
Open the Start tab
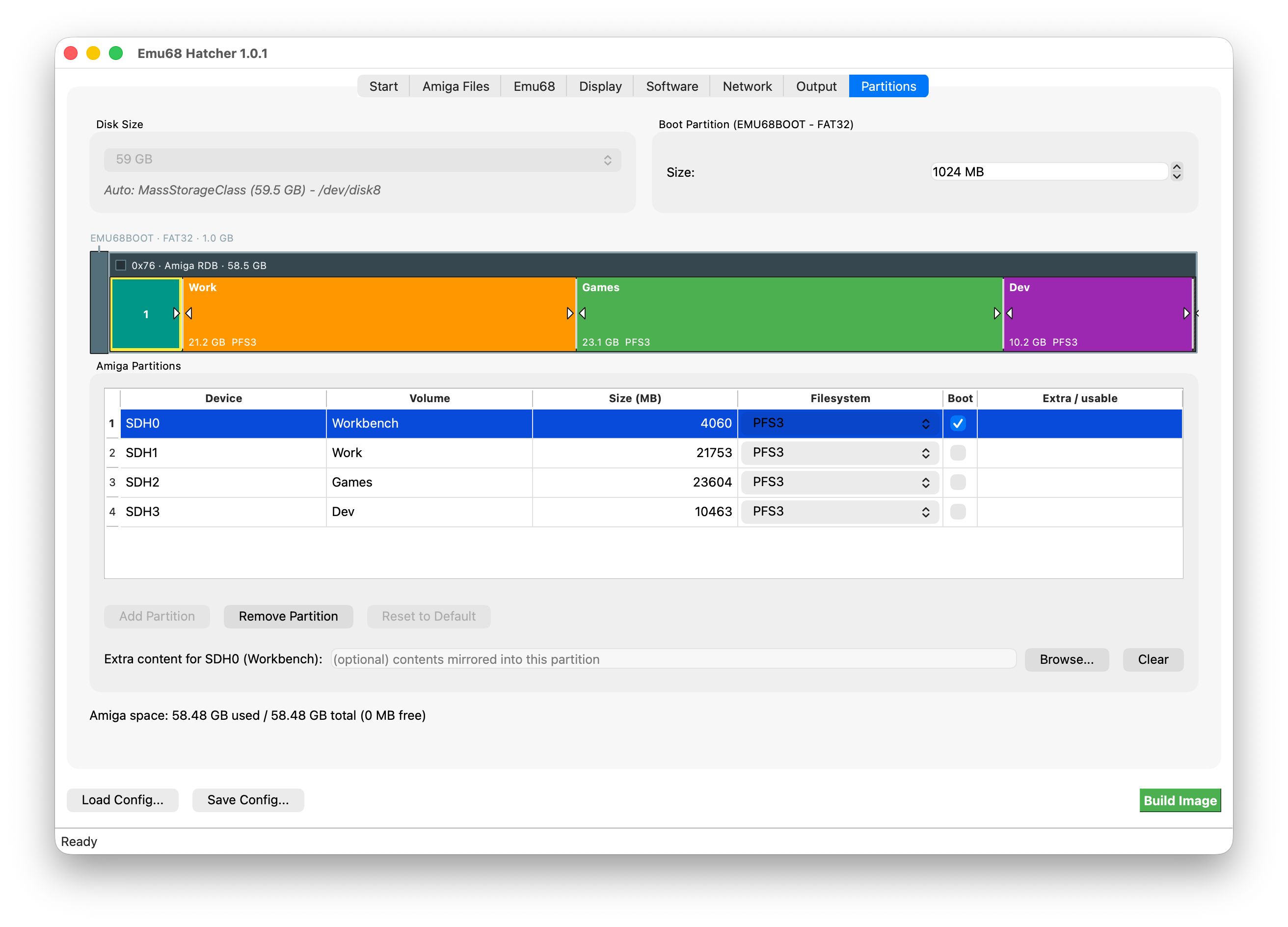pos(383,86)
